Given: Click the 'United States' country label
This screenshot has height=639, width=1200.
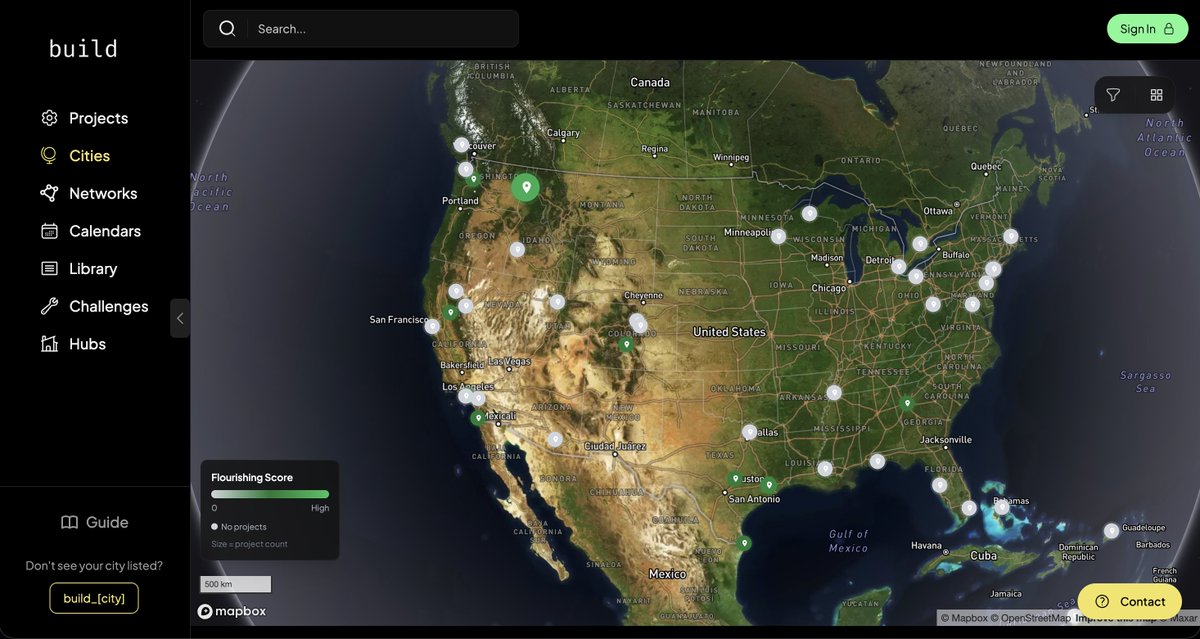Looking at the screenshot, I should tap(730, 332).
